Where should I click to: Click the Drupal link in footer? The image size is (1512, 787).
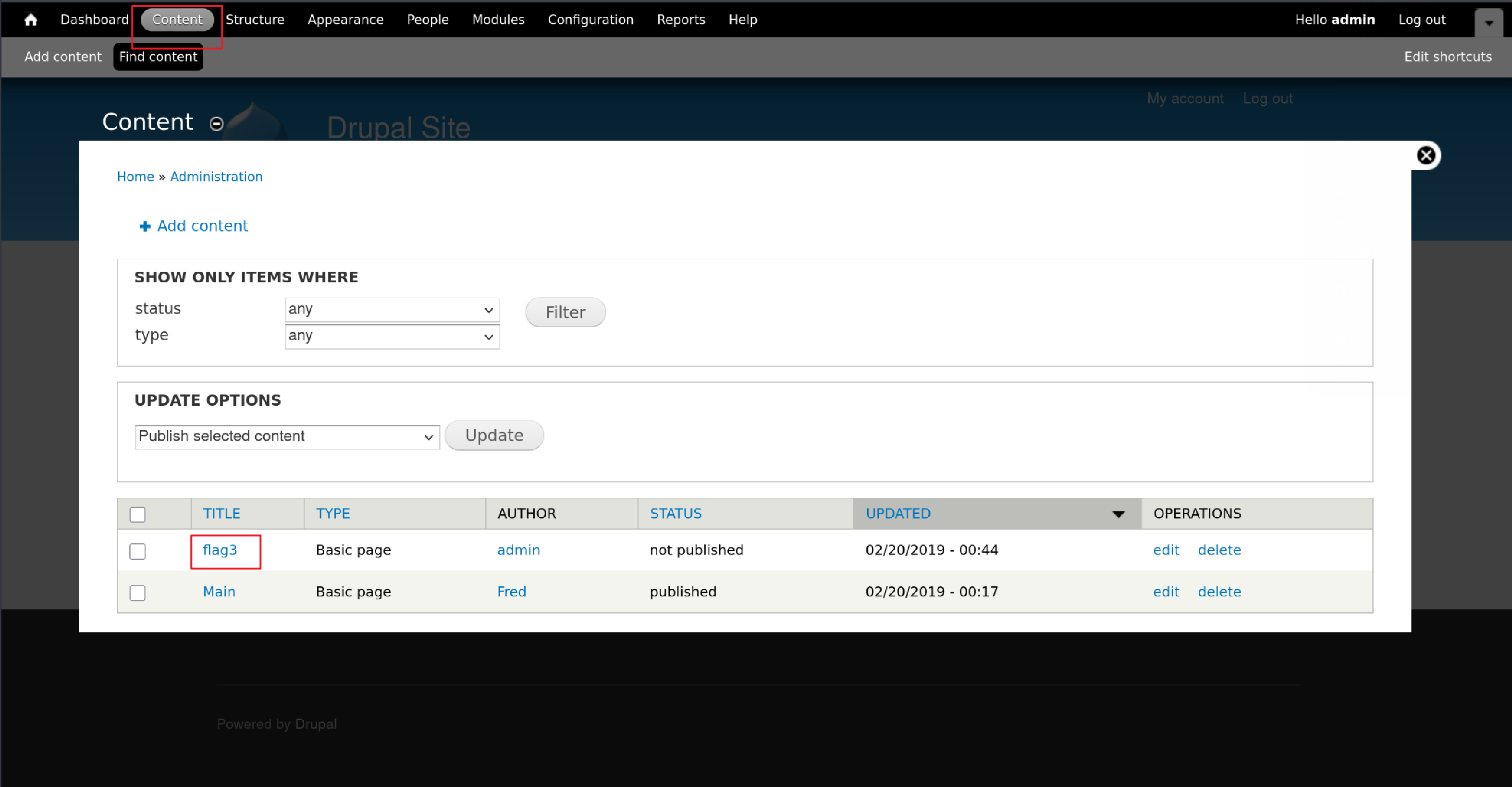(316, 725)
